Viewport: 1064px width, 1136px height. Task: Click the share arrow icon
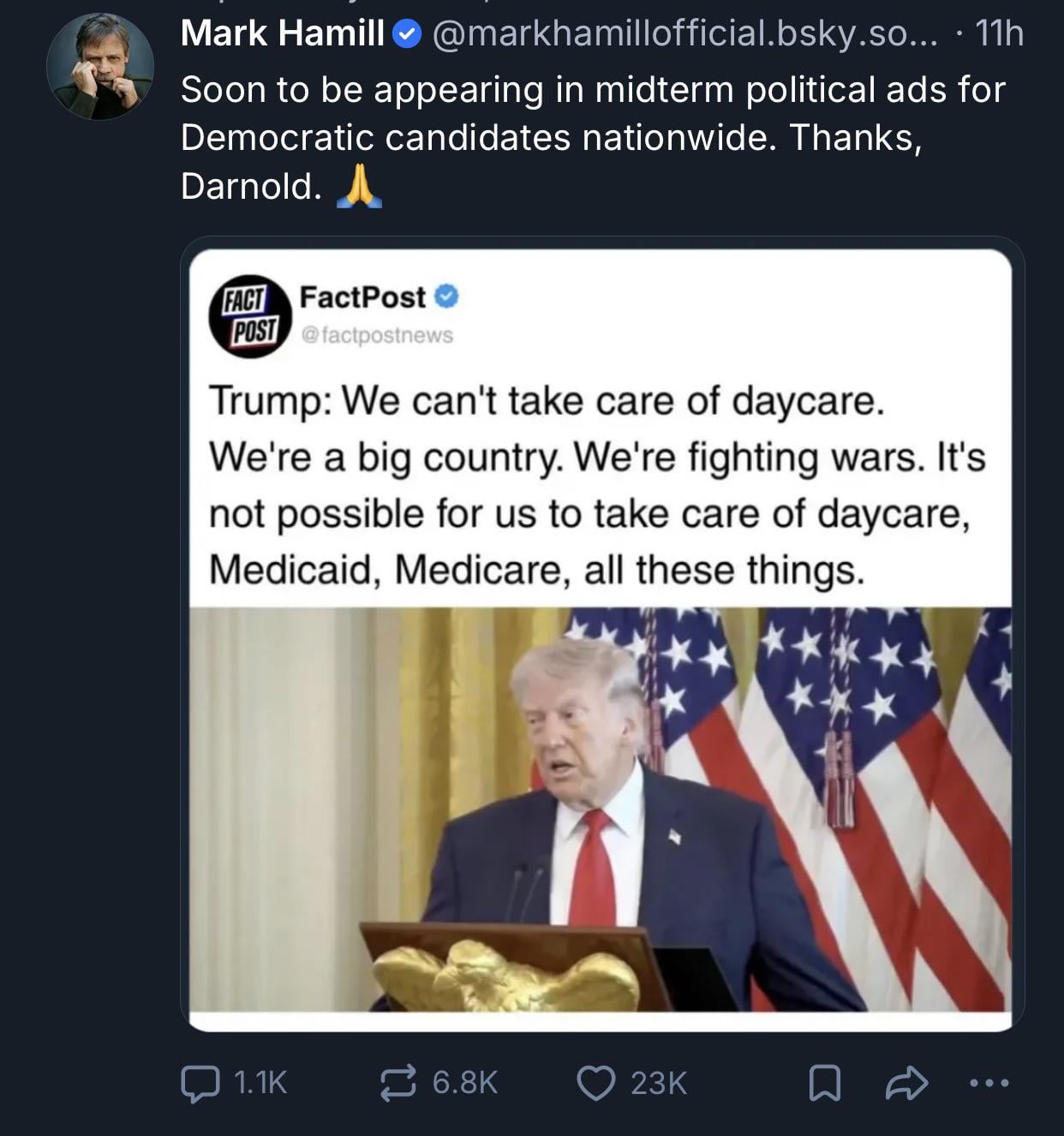pyautogui.click(x=906, y=1084)
